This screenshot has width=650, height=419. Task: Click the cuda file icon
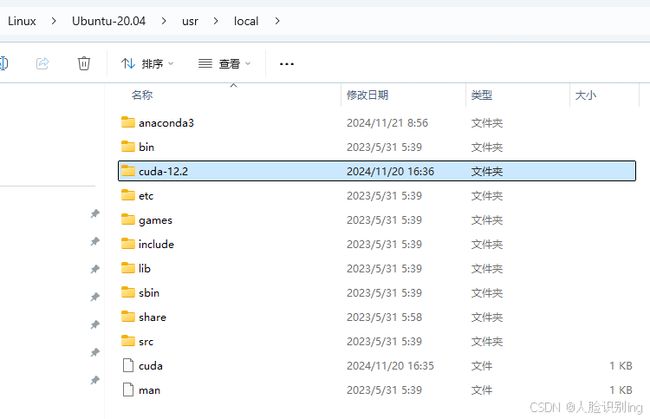click(128, 365)
